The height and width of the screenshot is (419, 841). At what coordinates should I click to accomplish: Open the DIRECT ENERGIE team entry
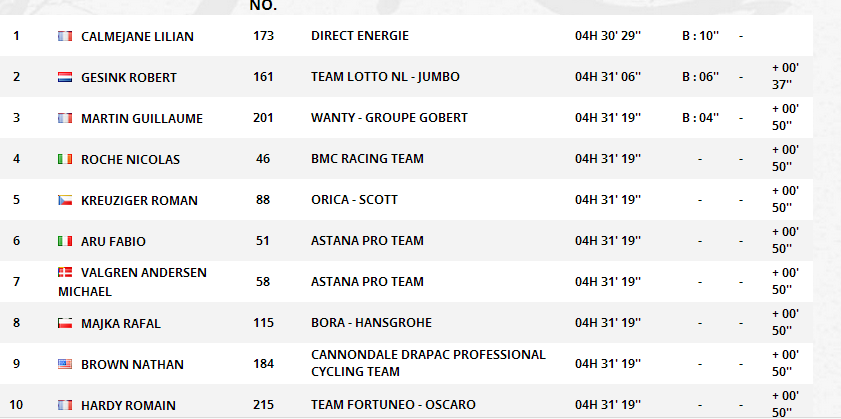(359, 36)
